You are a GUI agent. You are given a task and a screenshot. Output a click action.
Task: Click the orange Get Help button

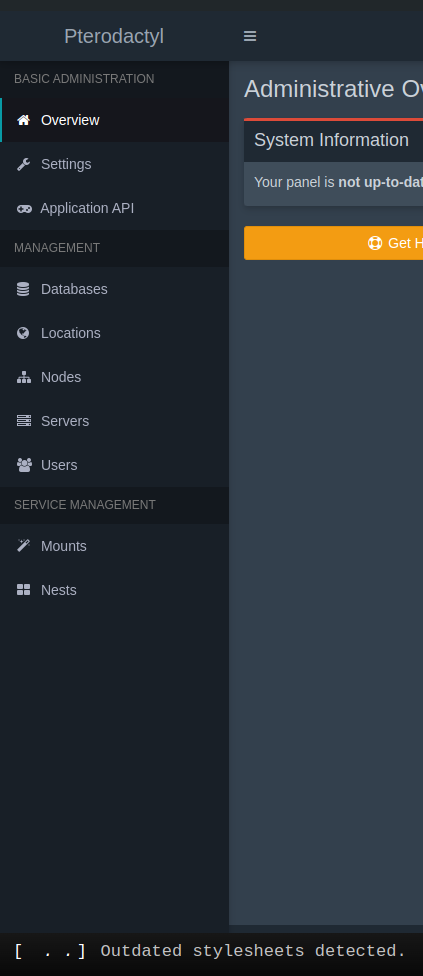click(x=333, y=243)
